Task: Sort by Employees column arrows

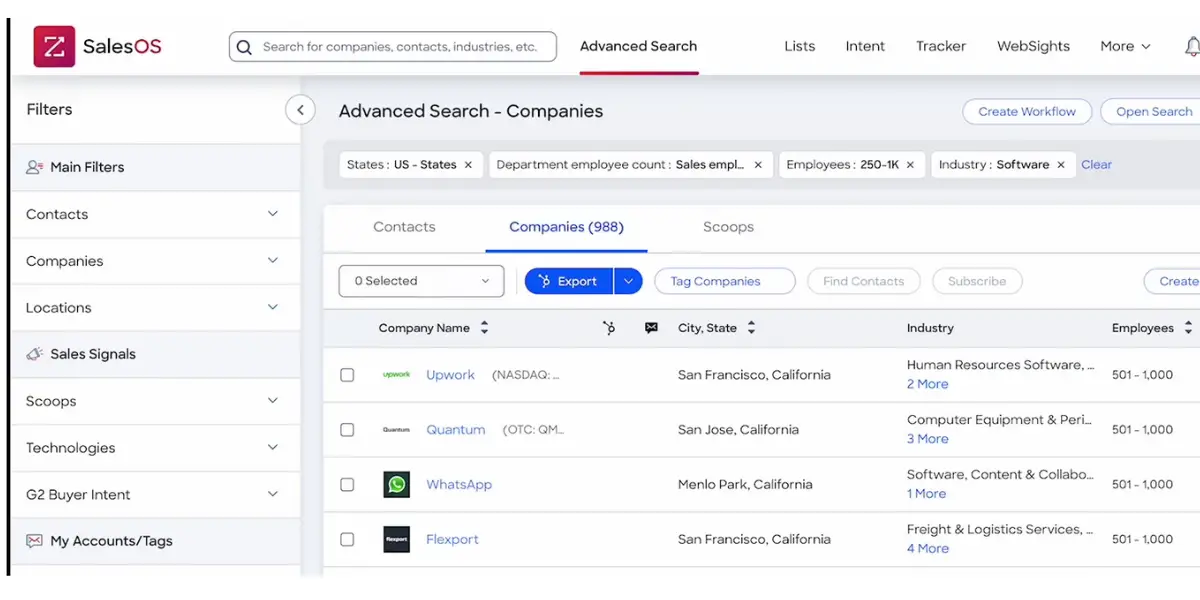Action: point(1188,328)
